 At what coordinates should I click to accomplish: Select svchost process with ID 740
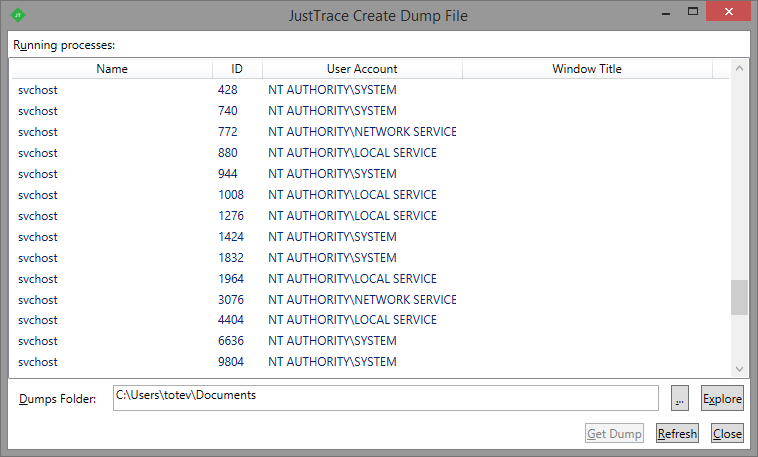(370, 111)
